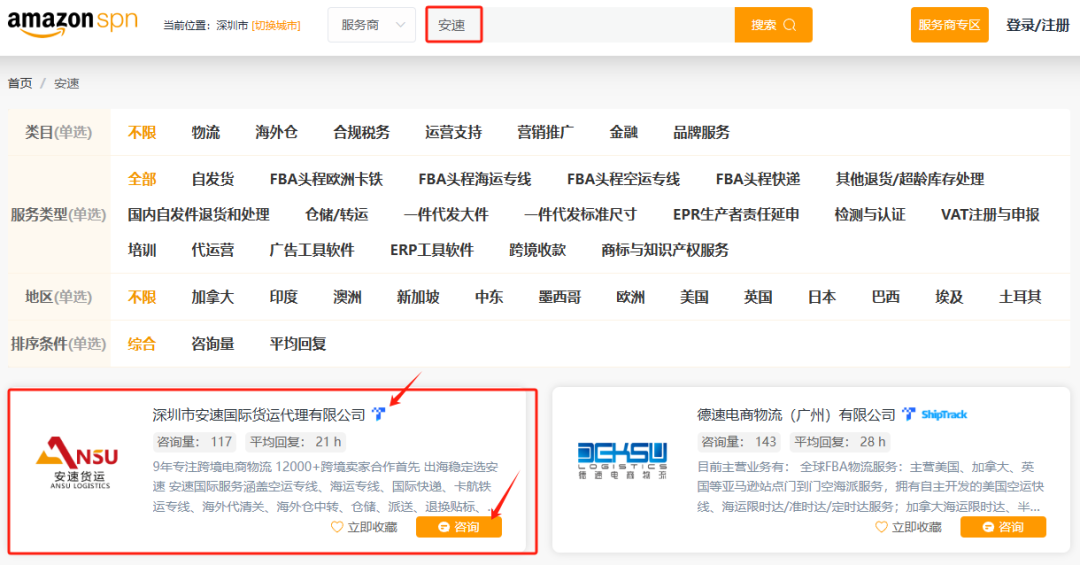Filter by 自发货 service type
Screen dimensions: 1080x565
click(213, 179)
